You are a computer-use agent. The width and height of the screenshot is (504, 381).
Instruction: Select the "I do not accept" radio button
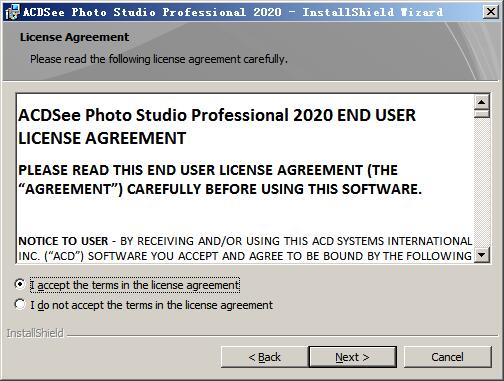(x=20, y=304)
